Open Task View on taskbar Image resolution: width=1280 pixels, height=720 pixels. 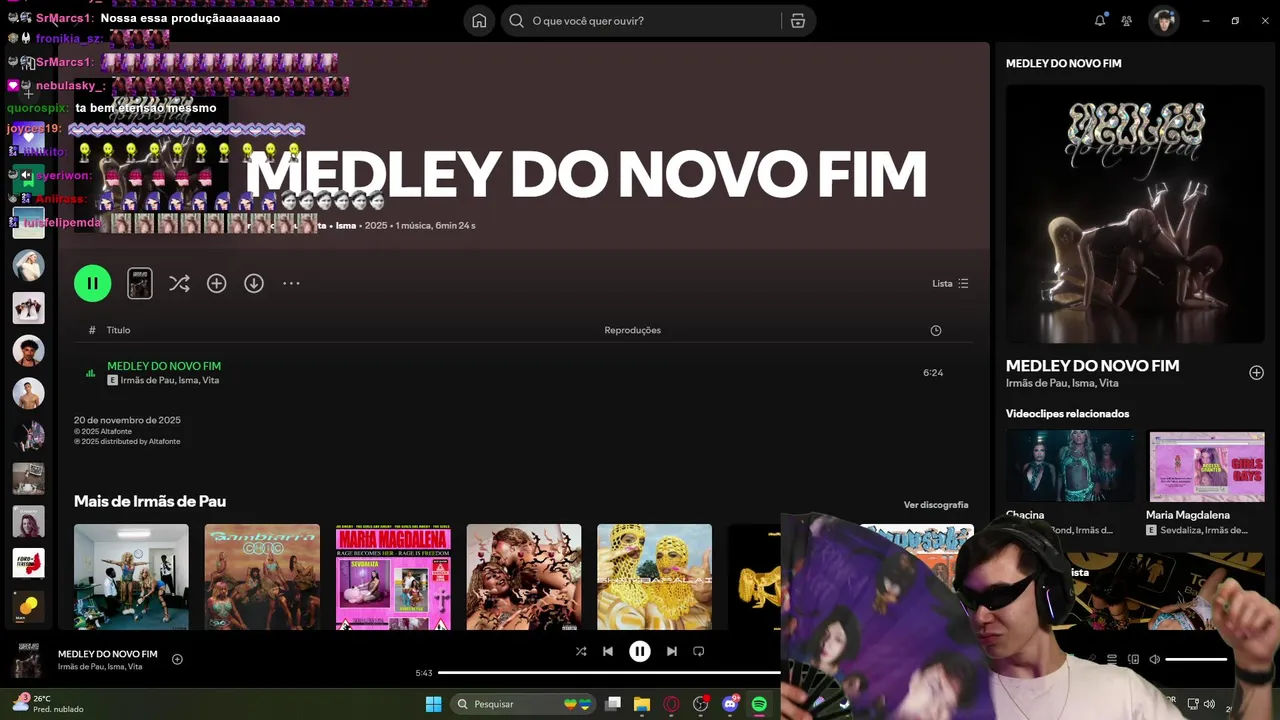tap(613, 704)
